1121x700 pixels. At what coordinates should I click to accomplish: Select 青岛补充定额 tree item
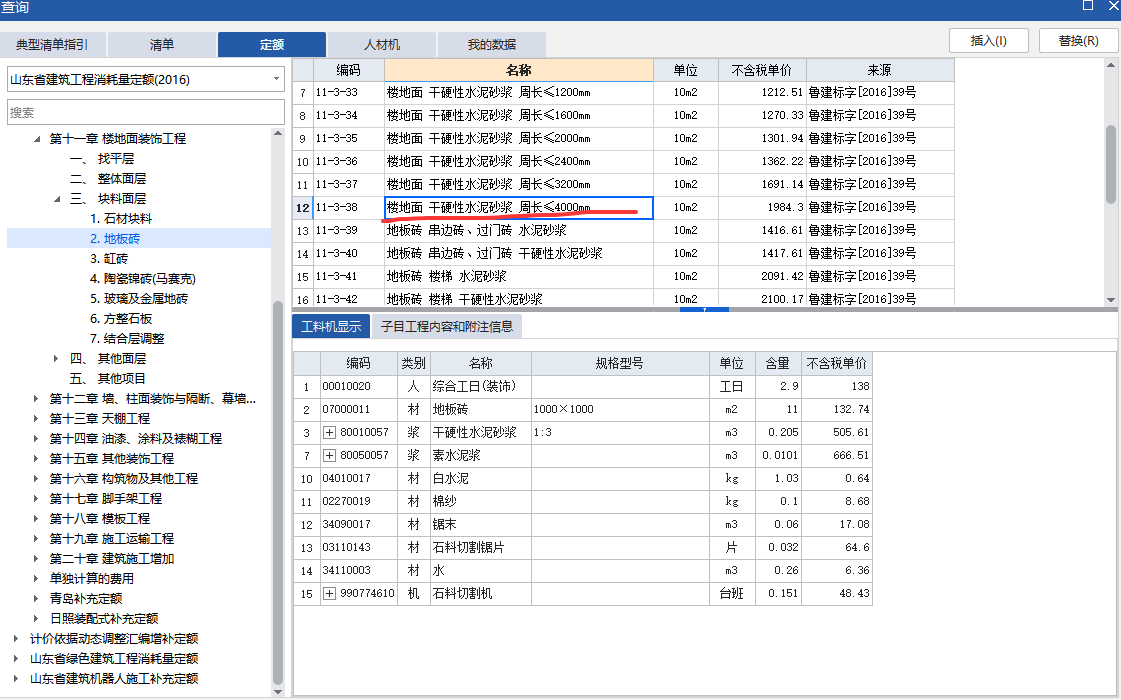[x=86, y=598]
